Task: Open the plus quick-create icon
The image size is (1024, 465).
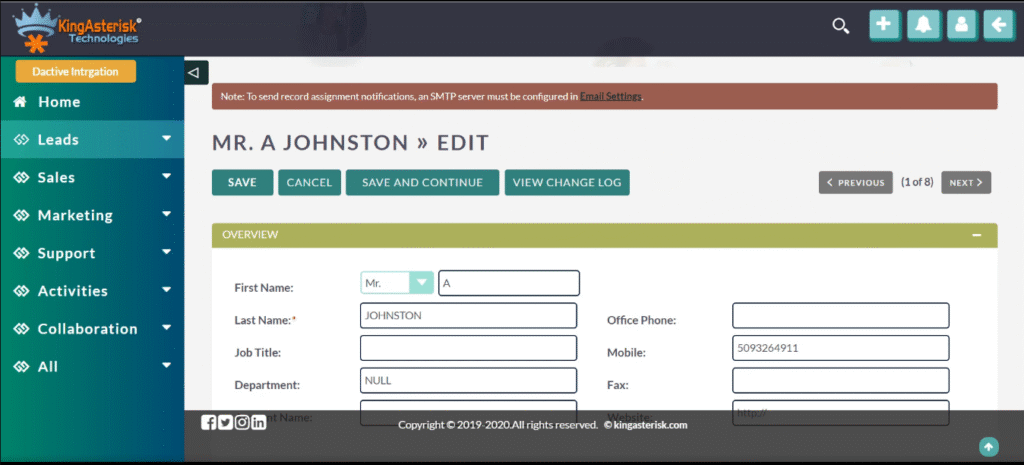Action: point(884,26)
